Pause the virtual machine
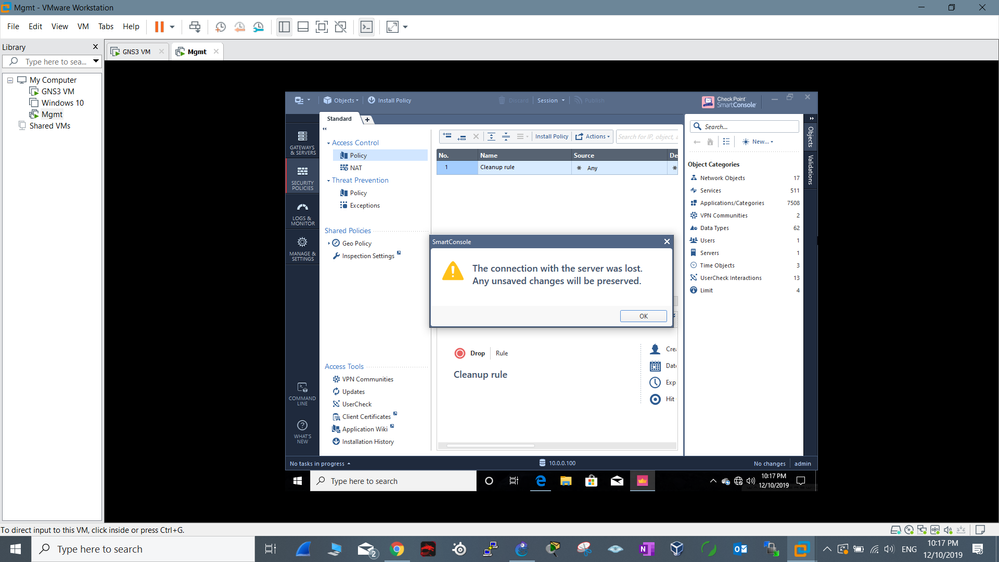This screenshot has width=999, height=562. (x=159, y=27)
